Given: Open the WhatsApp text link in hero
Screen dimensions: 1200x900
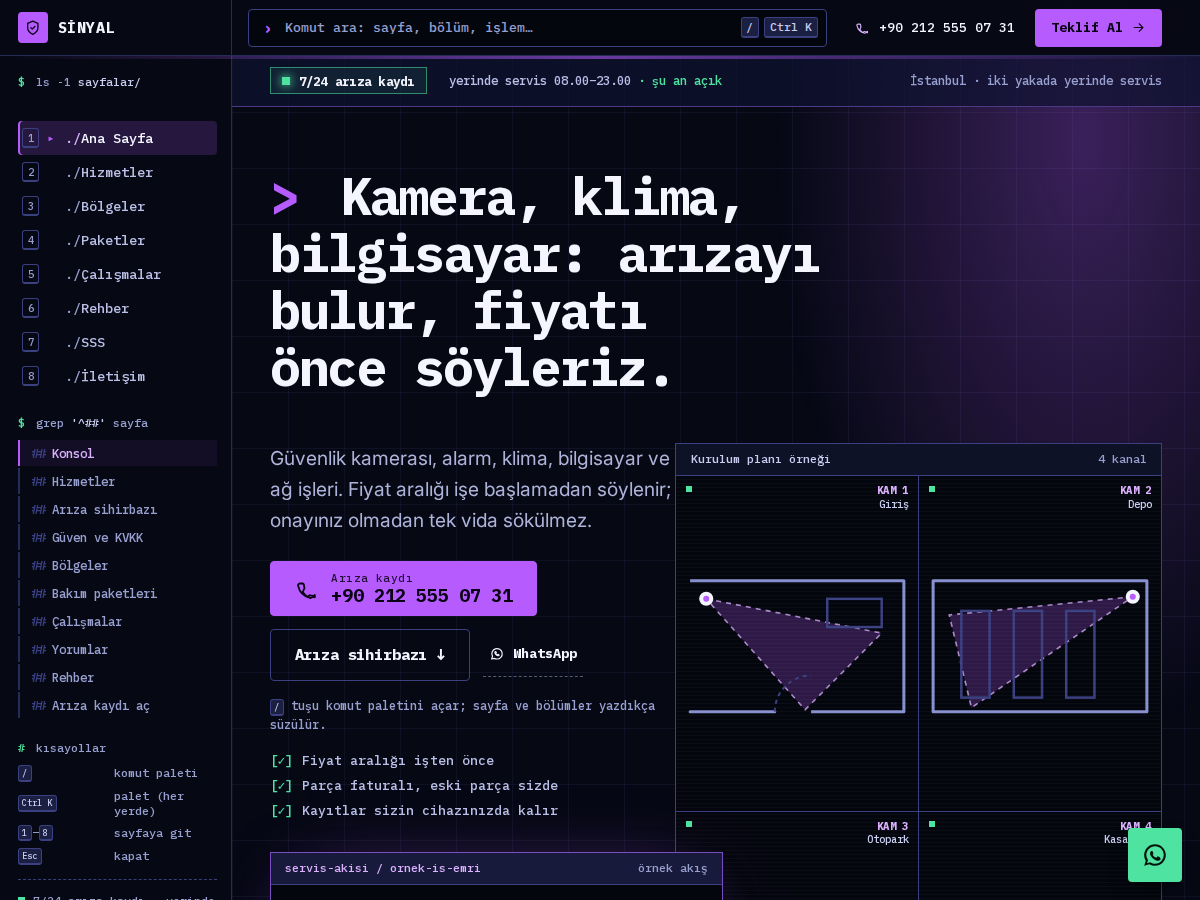Looking at the screenshot, I should (x=533, y=654).
